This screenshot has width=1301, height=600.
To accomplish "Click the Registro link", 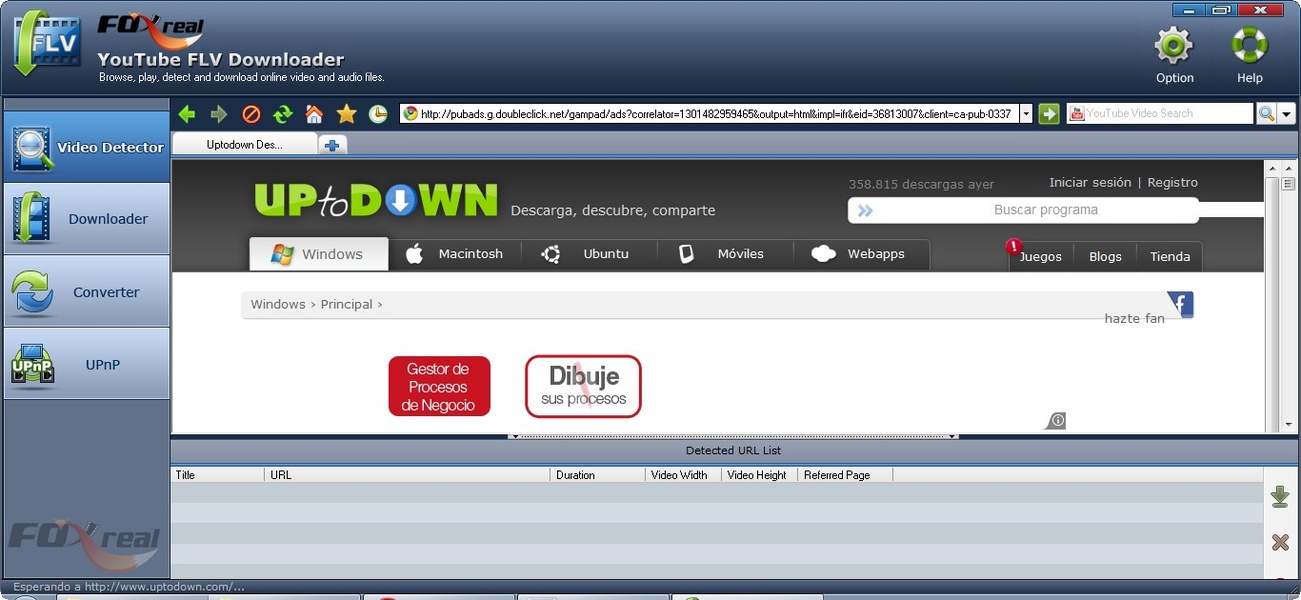I will [1172, 182].
